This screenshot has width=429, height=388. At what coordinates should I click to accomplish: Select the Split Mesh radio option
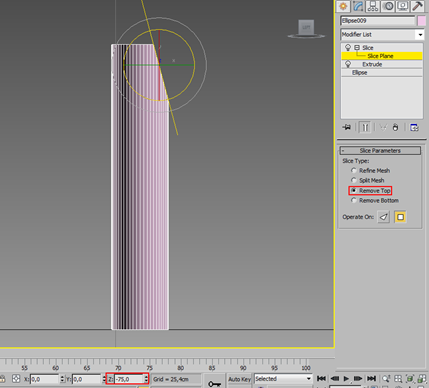point(368,180)
